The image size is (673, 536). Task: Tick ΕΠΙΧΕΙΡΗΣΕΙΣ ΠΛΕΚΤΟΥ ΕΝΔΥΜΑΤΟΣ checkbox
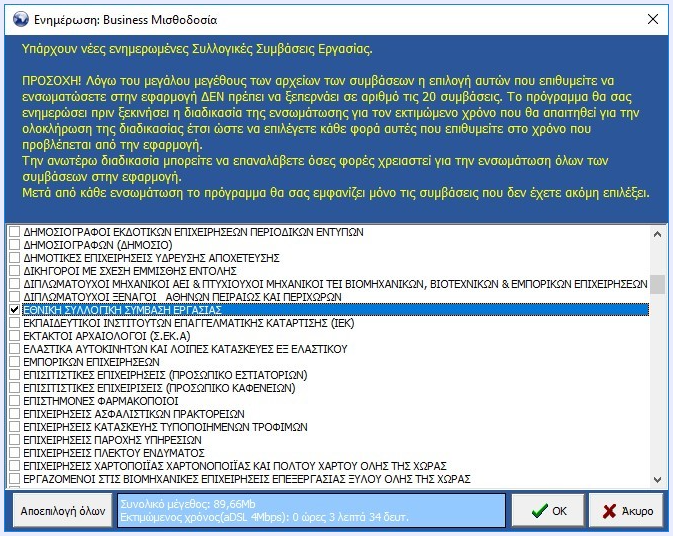pos(14,453)
